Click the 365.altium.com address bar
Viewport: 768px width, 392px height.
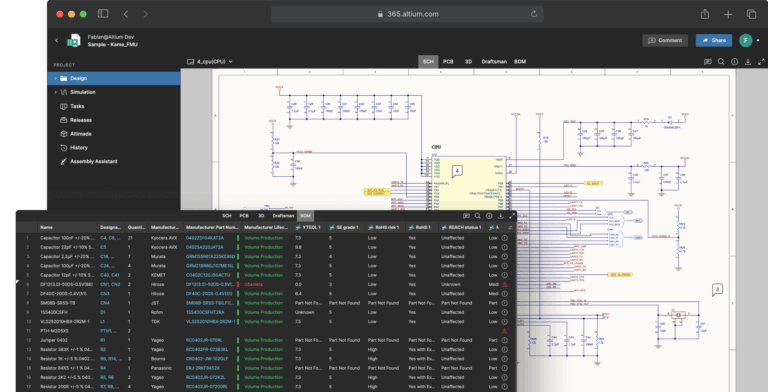(x=407, y=14)
